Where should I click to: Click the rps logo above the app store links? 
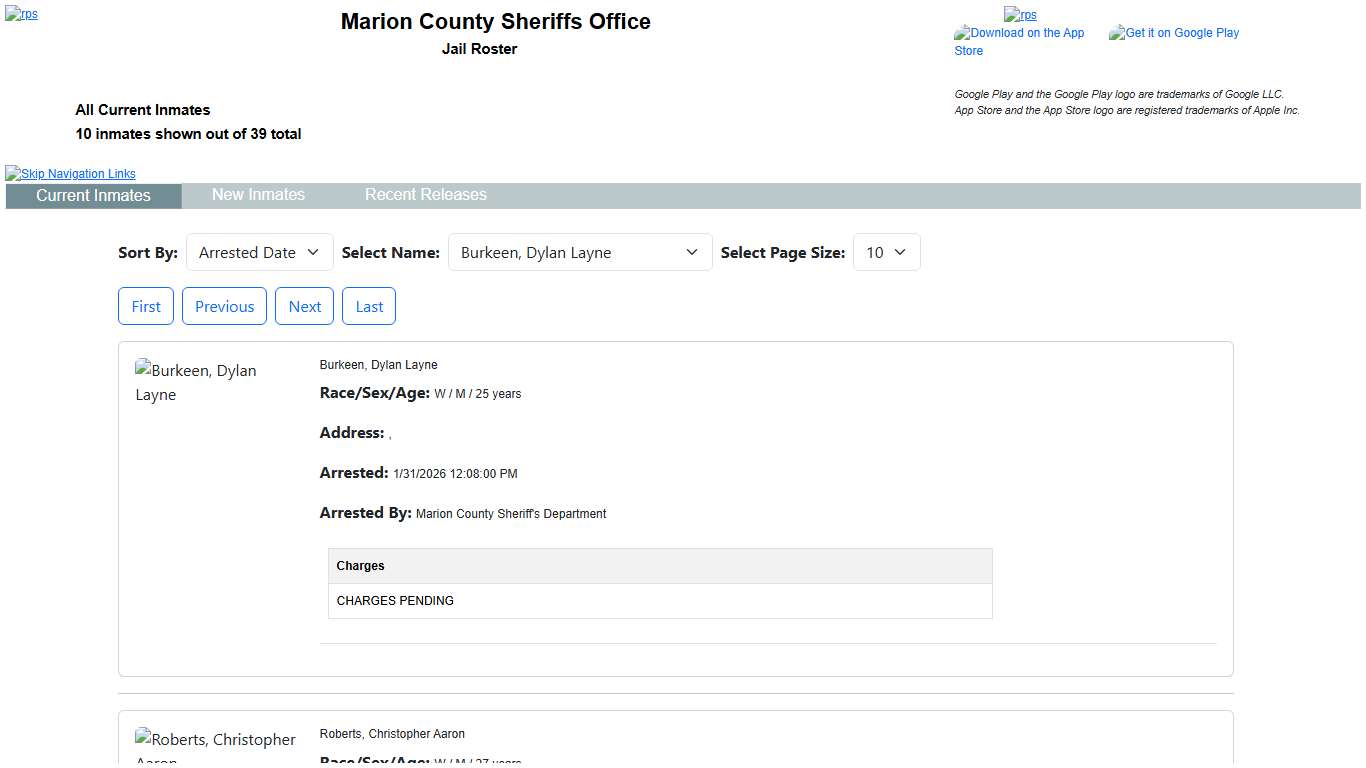(x=1020, y=14)
